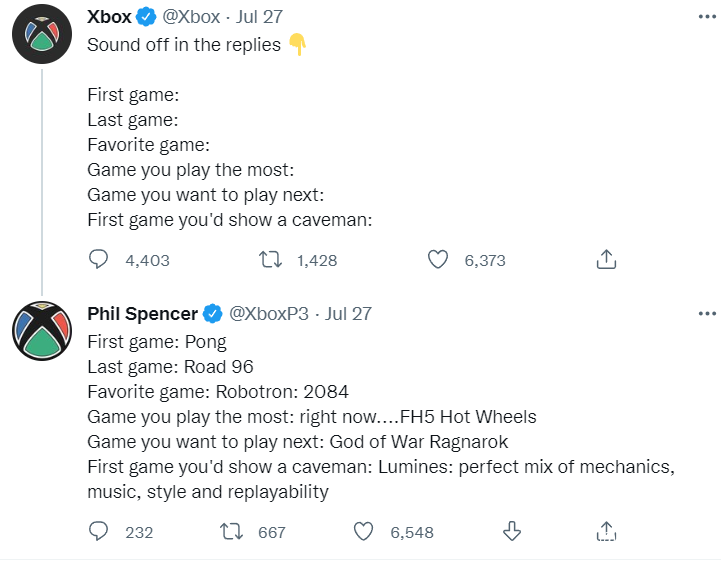The width and height of the screenshot is (721, 562).
Task: Click the Xbox verified badge
Action: (x=145, y=18)
